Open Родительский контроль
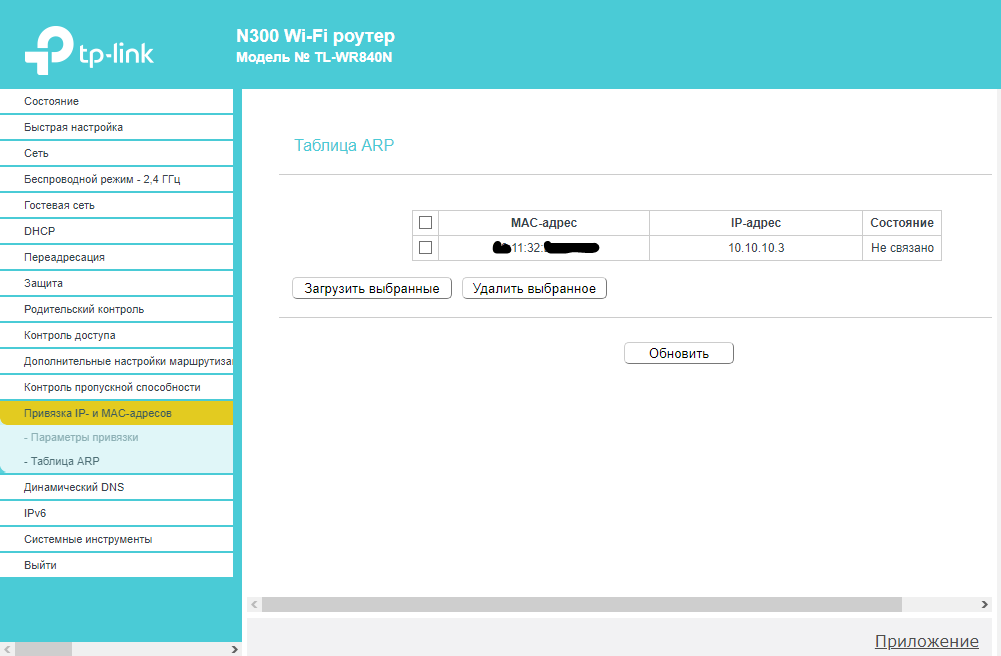 click(x=116, y=309)
